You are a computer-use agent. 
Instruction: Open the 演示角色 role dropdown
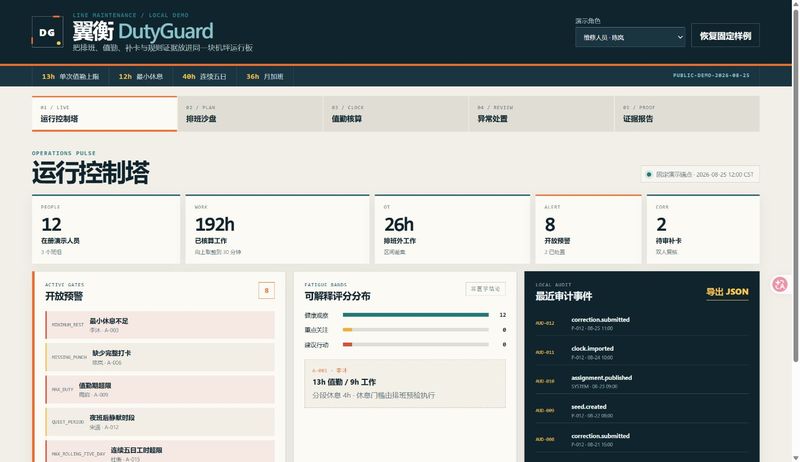(630, 37)
